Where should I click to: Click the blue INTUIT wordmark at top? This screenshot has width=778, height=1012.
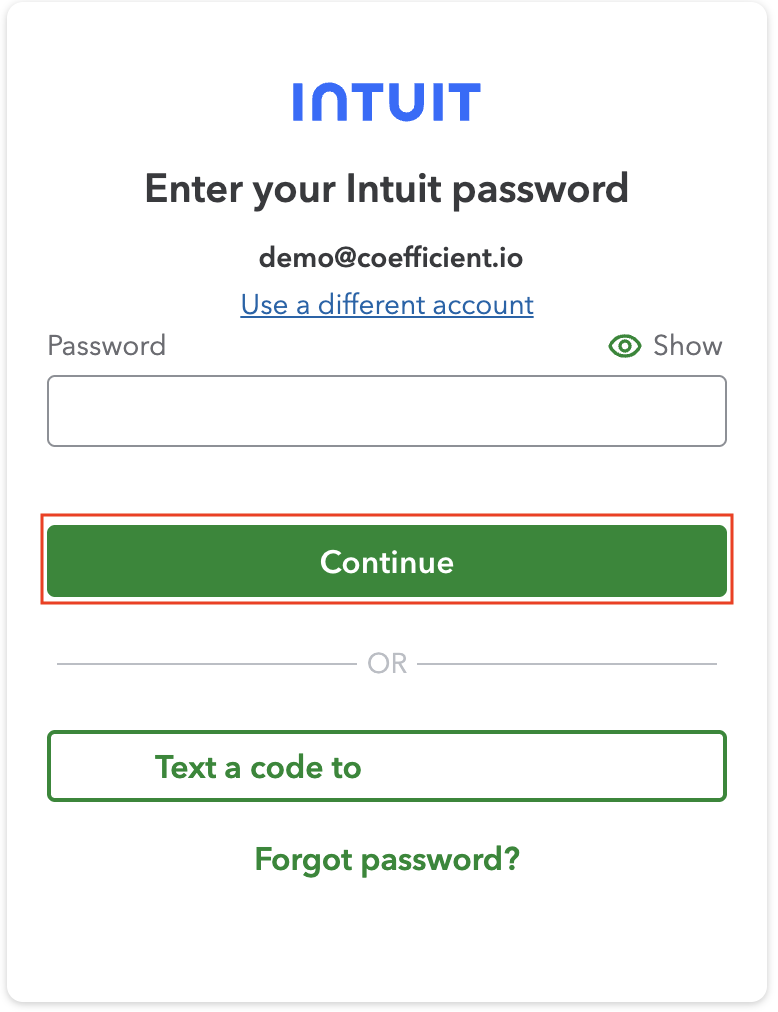click(x=387, y=102)
